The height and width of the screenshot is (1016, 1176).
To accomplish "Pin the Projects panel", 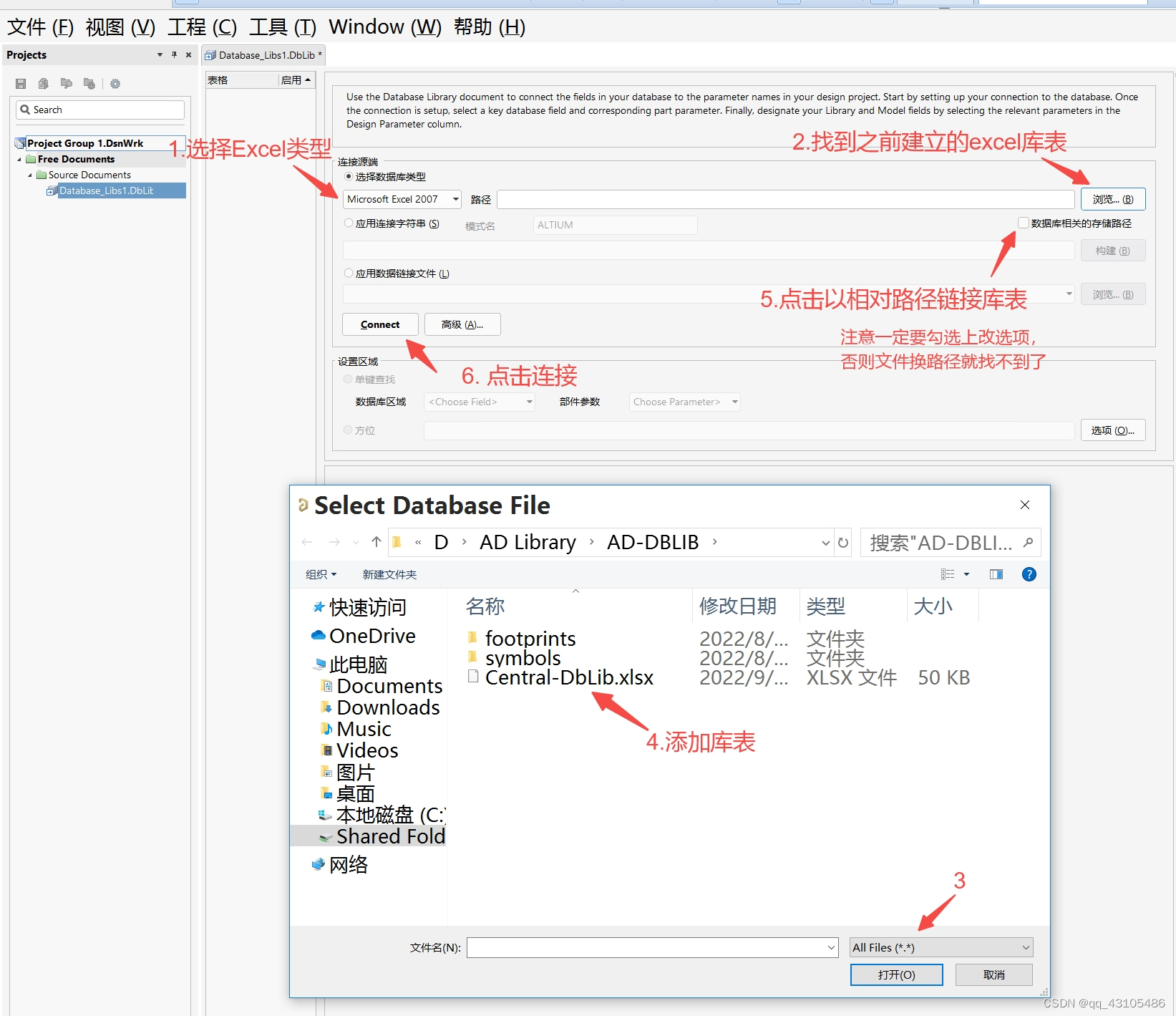I will 174,54.
